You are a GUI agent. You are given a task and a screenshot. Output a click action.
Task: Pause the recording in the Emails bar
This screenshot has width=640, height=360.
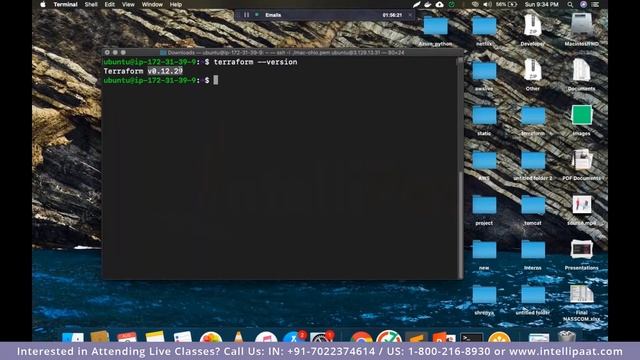246,15
